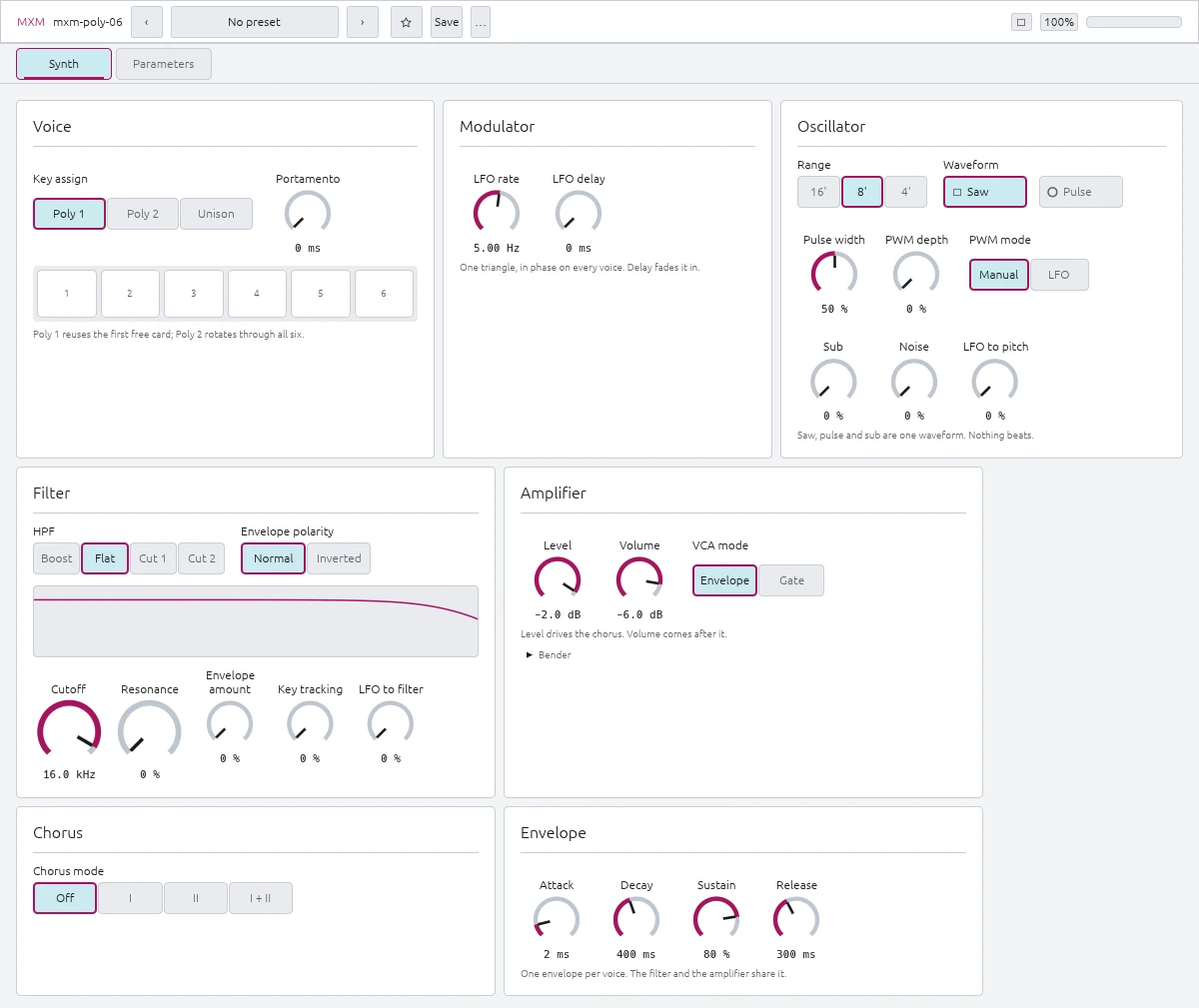Set VCA mode to Gate

coord(791,580)
